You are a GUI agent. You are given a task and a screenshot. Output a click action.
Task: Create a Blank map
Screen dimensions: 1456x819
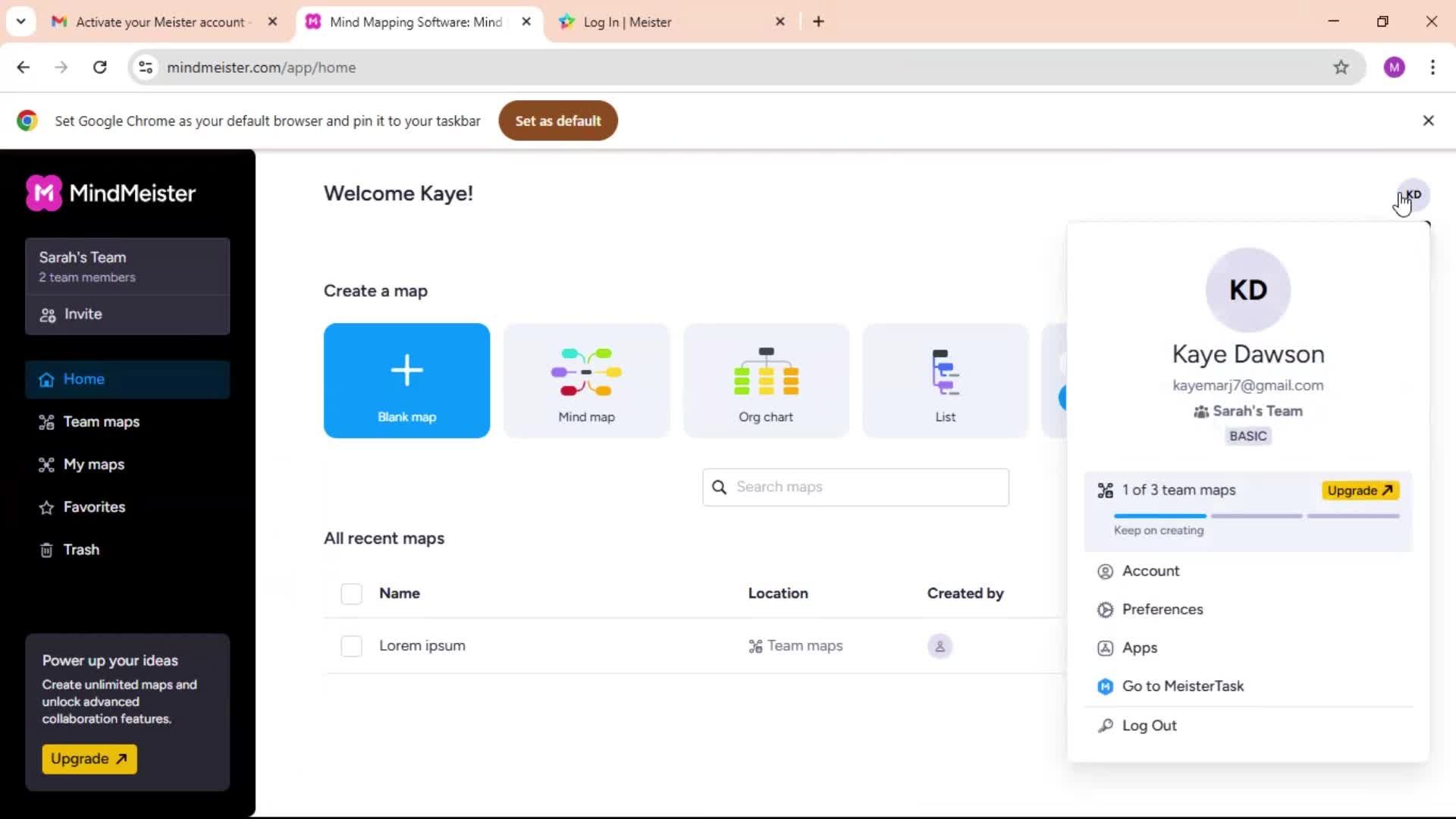(x=406, y=381)
